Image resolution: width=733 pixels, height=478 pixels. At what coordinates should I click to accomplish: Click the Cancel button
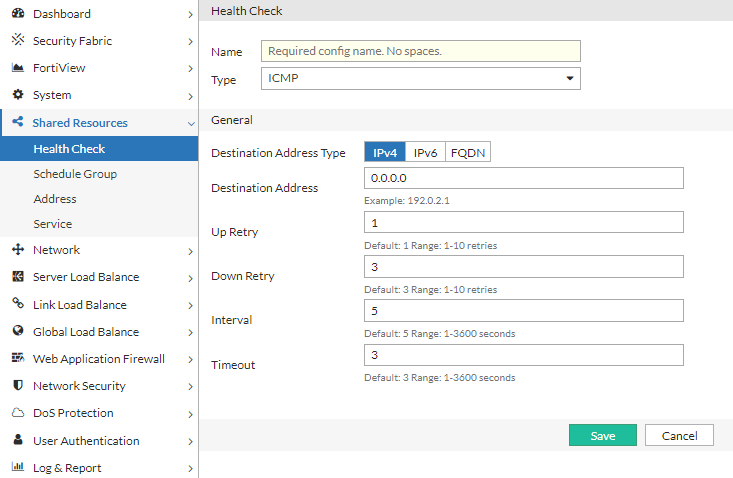[679, 436]
